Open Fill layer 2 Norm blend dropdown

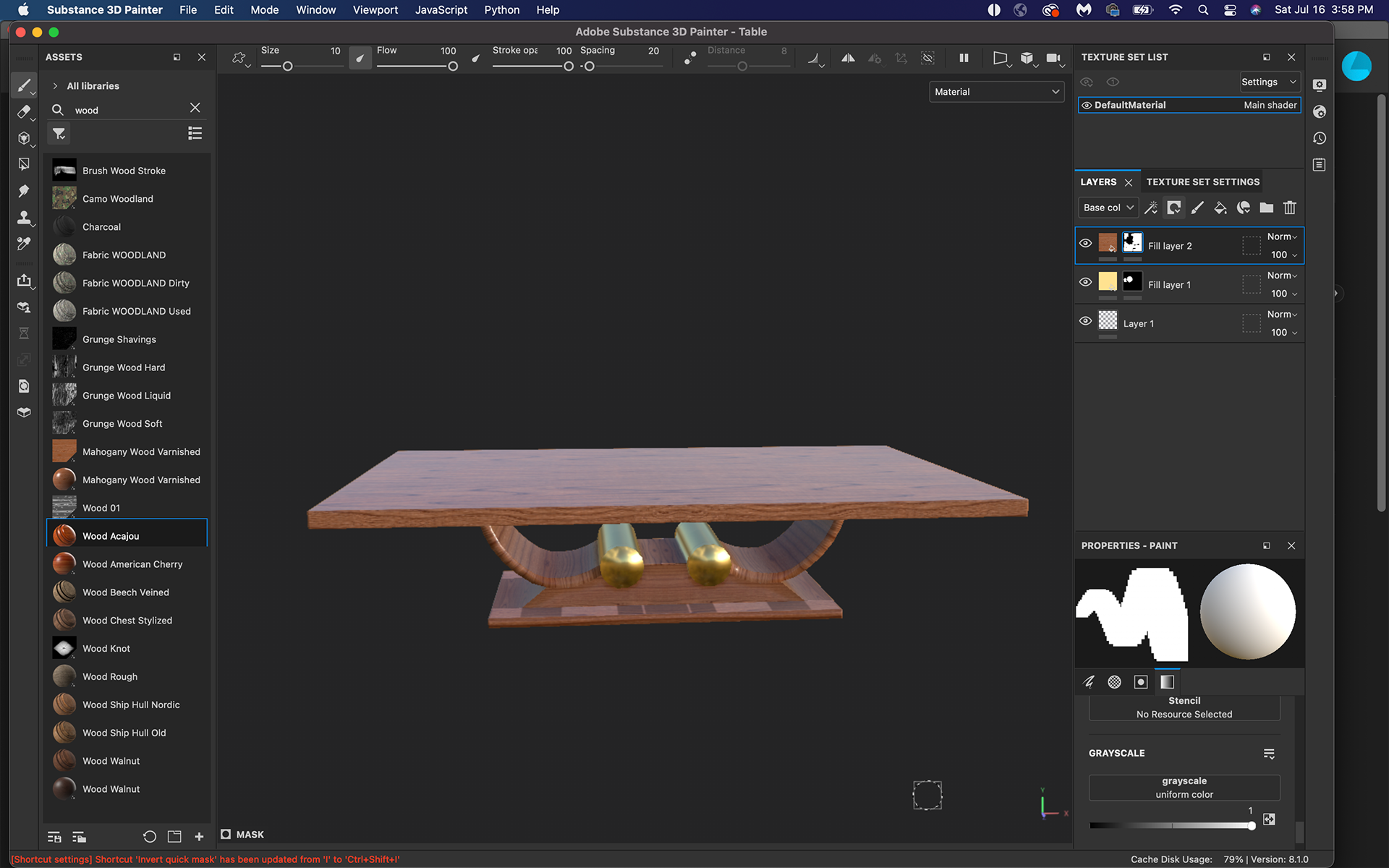coord(1283,237)
